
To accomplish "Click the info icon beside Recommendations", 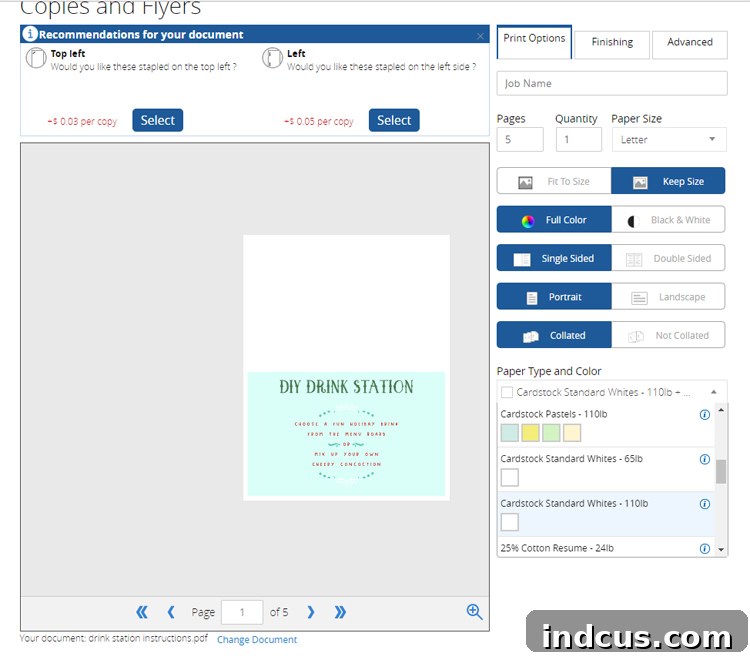I will click(30, 34).
